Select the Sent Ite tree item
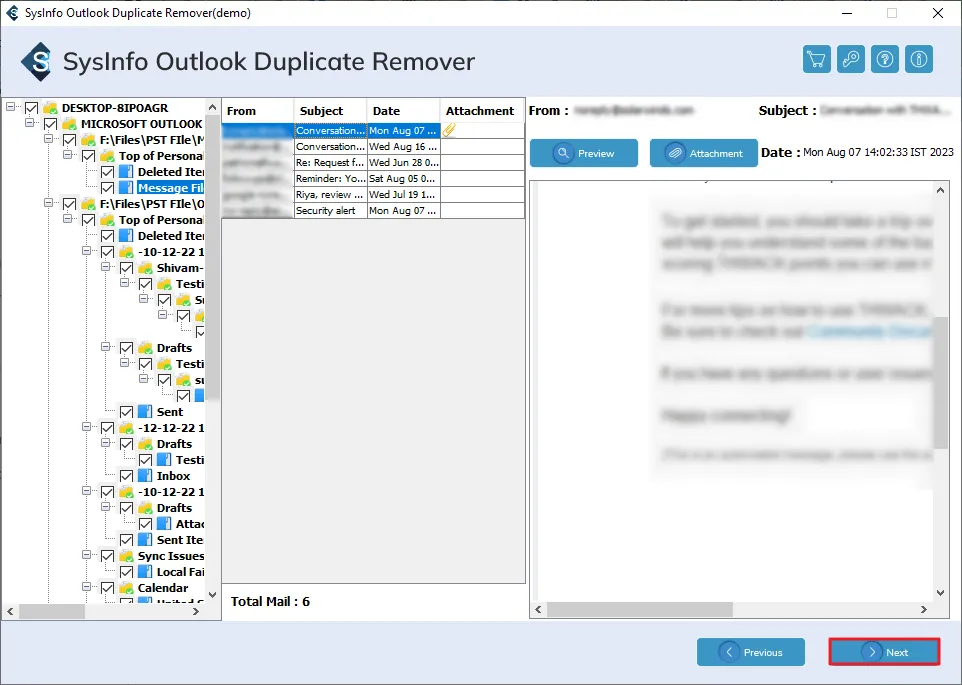This screenshot has height=685, width=962. pyautogui.click(x=180, y=540)
